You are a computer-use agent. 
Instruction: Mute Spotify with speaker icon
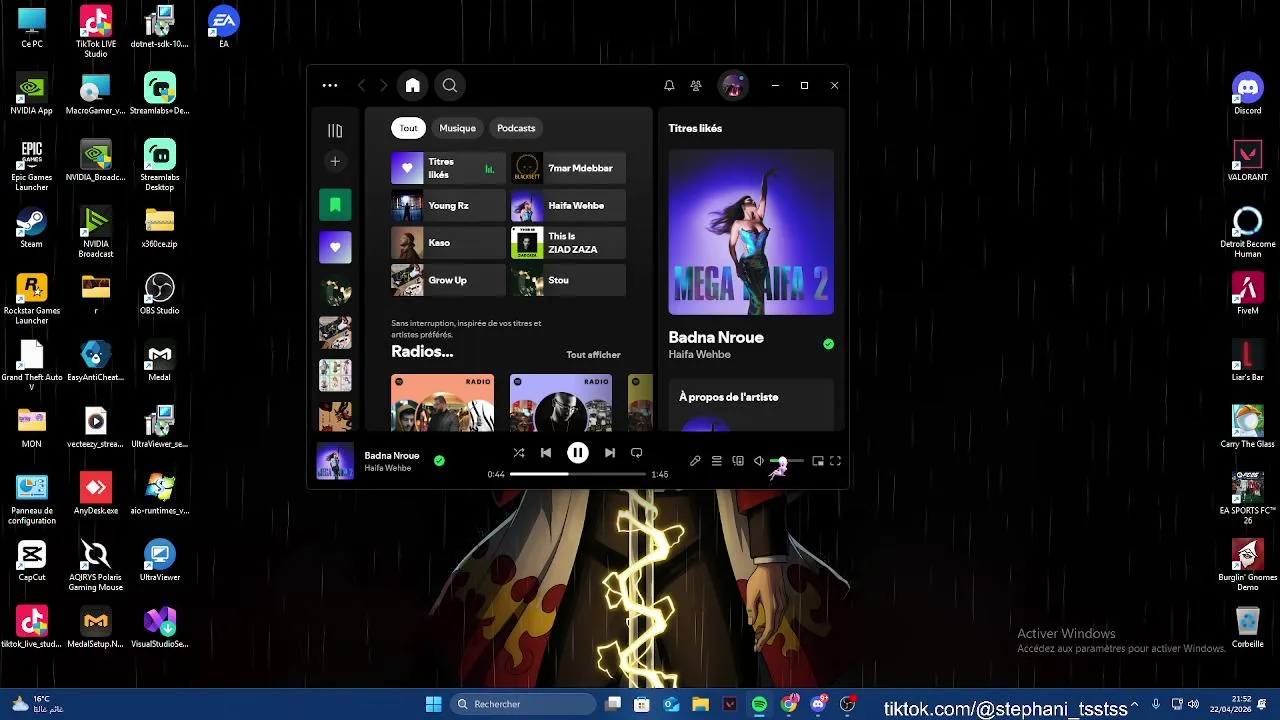pos(759,461)
